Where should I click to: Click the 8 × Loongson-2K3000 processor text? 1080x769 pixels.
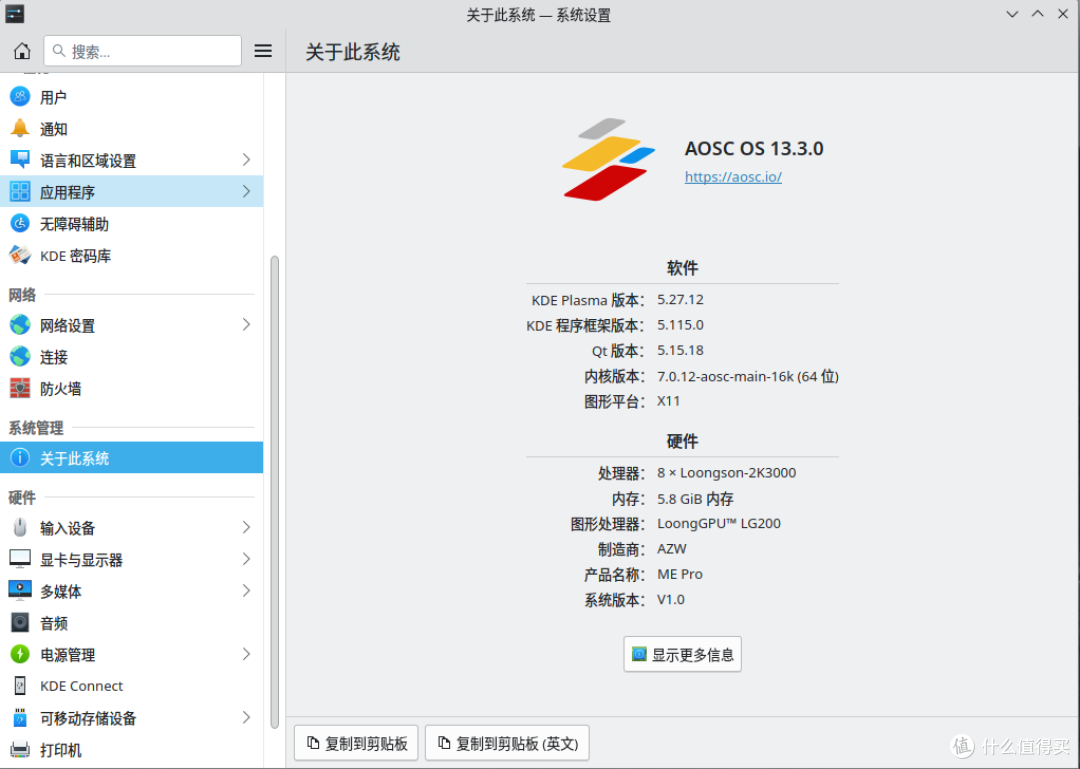[x=727, y=473]
